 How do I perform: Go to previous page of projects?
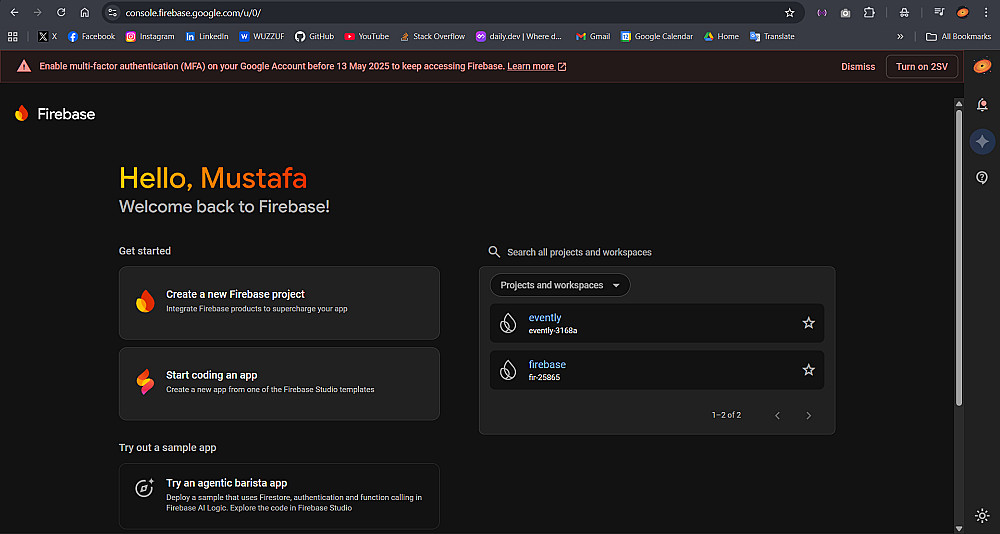(x=777, y=415)
